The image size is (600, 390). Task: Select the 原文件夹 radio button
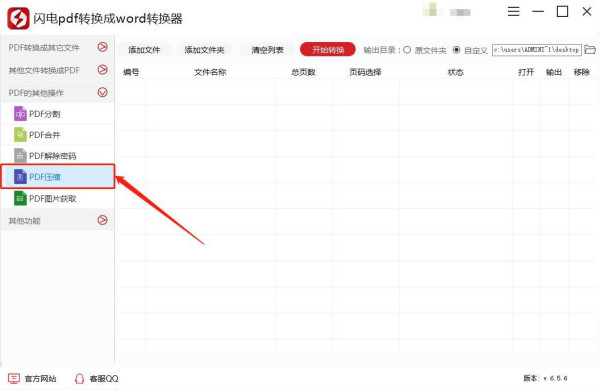point(407,50)
